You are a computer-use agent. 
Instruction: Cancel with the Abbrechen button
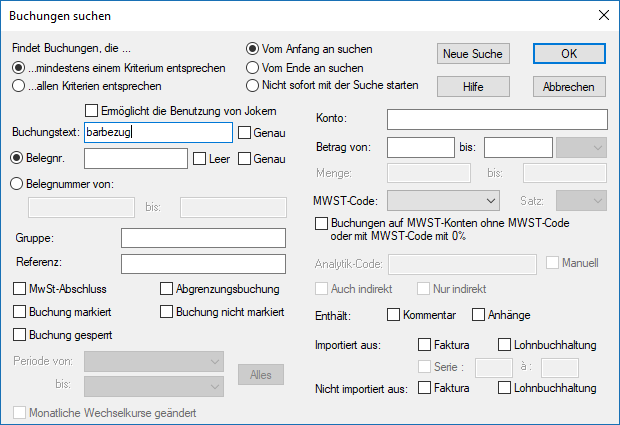tap(569, 87)
